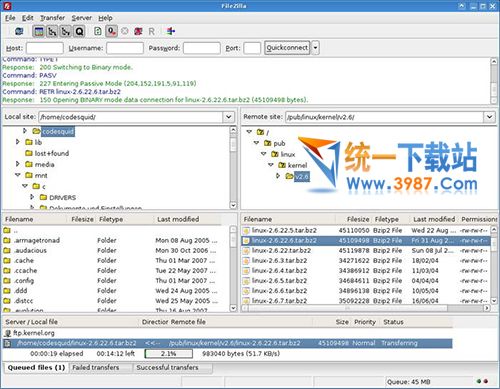Screen dimensions: 500x389
Task: Click the Host input field
Action: point(45,48)
